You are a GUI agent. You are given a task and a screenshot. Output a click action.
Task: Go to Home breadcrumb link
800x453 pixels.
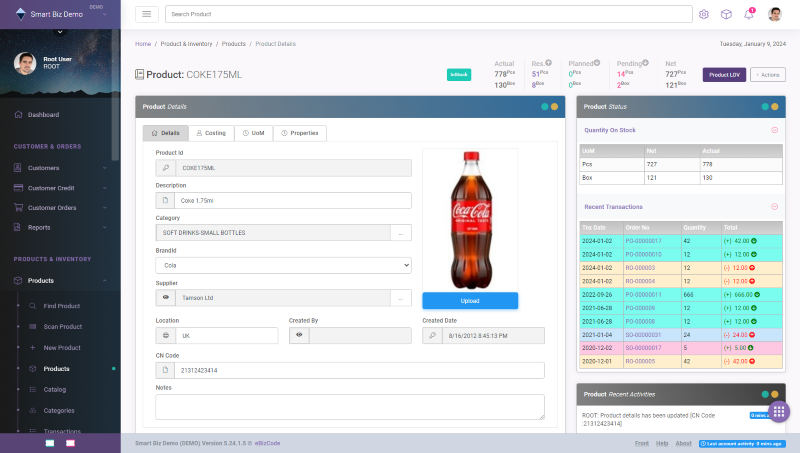pyautogui.click(x=143, y=44)
